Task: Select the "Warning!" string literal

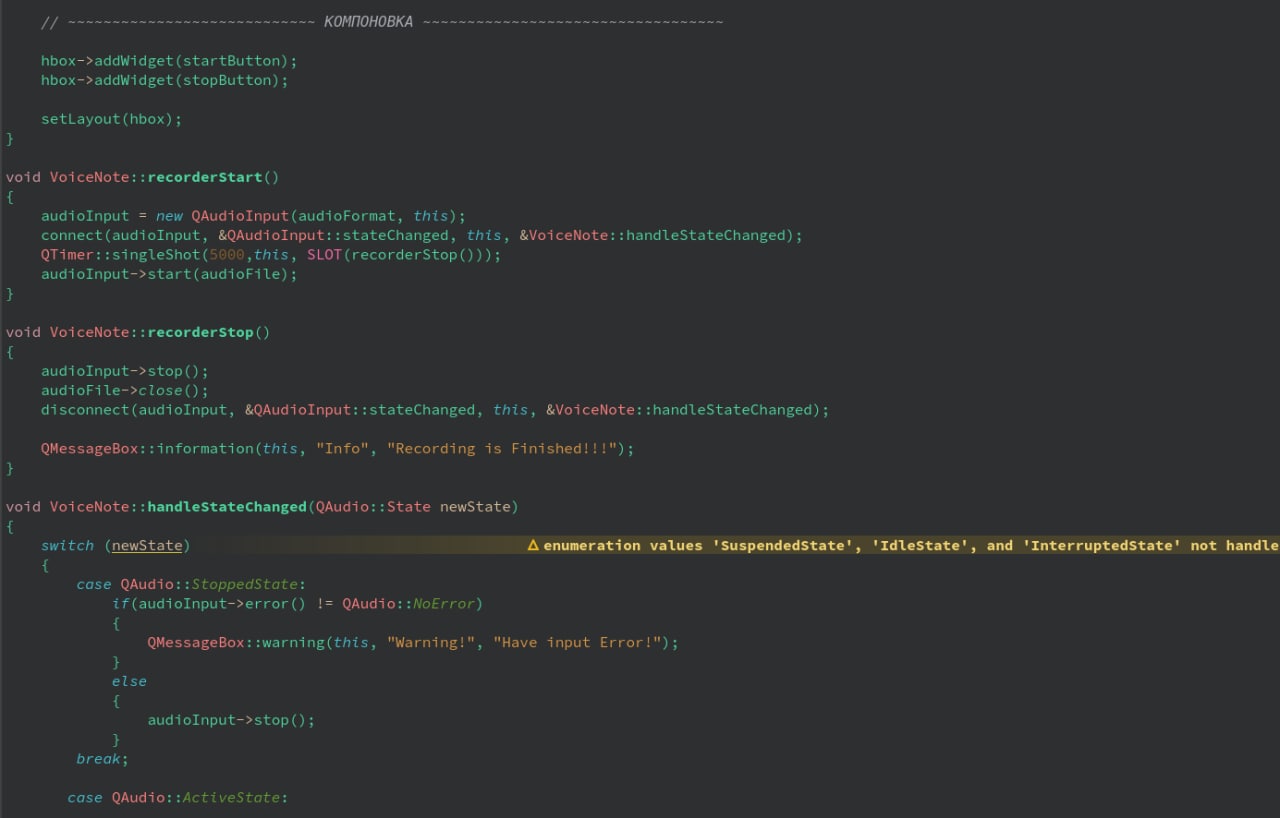Action: coord(430,643)
